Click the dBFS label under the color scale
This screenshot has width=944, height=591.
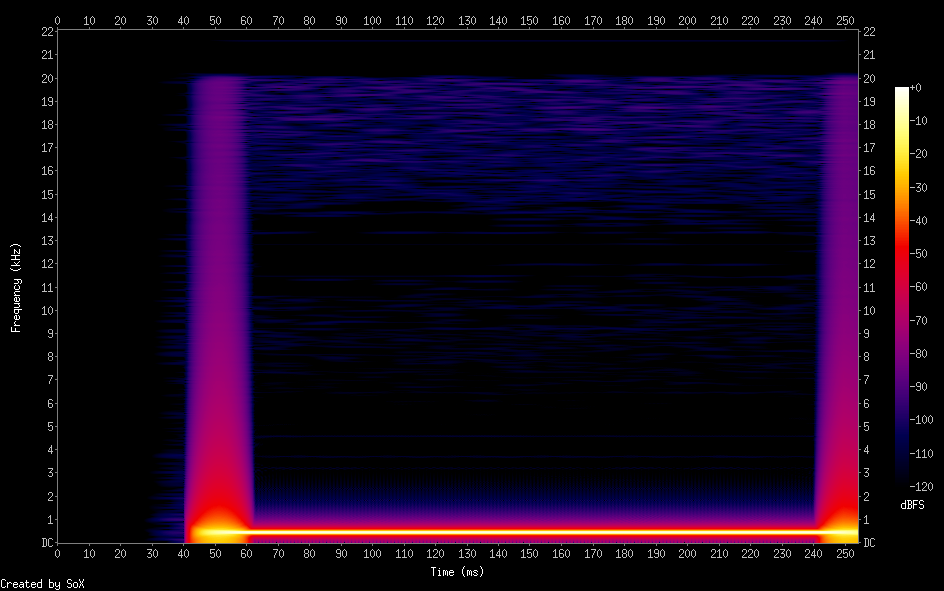pyautogui.click(x=911, y=505)
